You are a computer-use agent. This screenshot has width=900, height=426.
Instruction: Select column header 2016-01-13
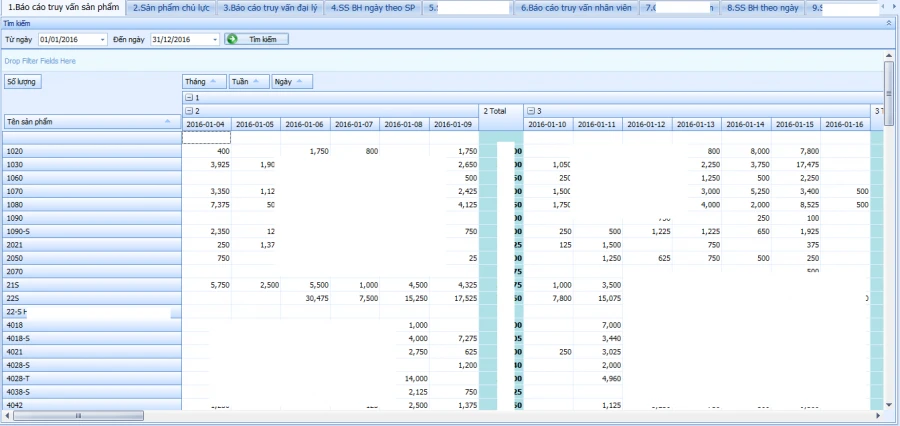(696, 124)
